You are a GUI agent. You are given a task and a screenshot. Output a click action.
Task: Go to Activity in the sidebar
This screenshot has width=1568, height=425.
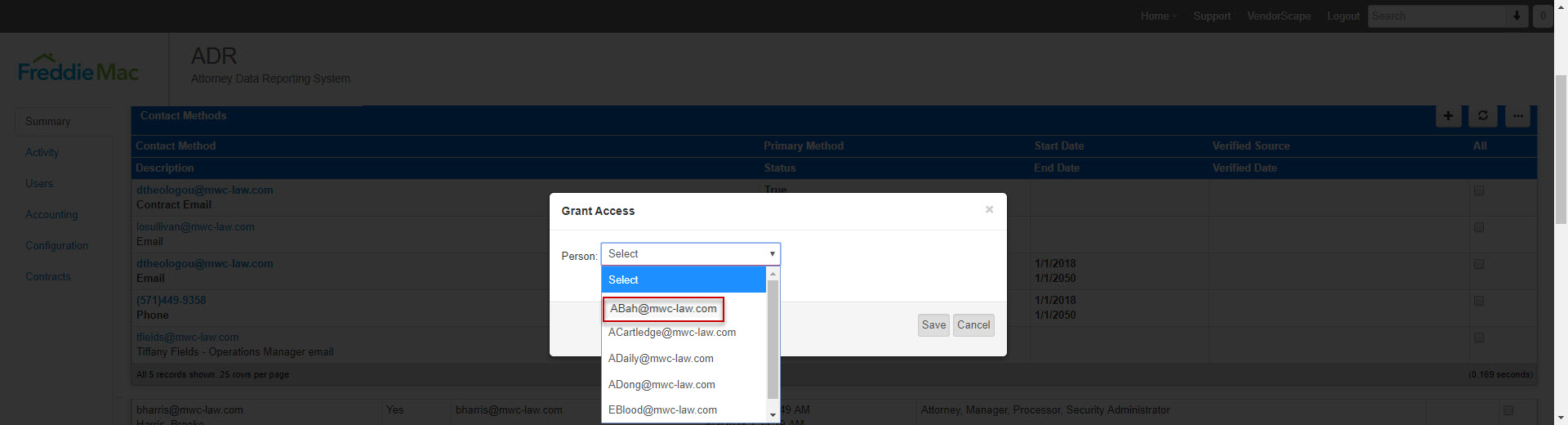point(42,152)
